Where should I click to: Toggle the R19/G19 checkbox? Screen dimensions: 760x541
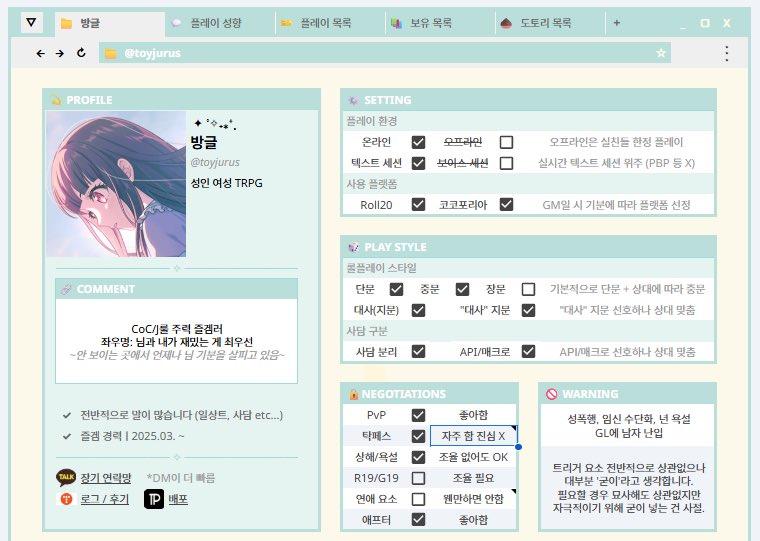418,478
